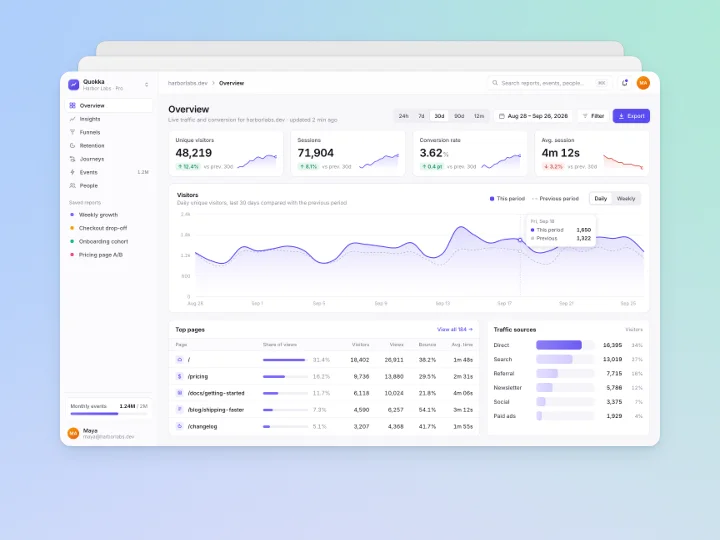The width and height of the screenshot is (720, 540).
Task: Click the calendar icon beside date range
Action: tap(502, 116)
